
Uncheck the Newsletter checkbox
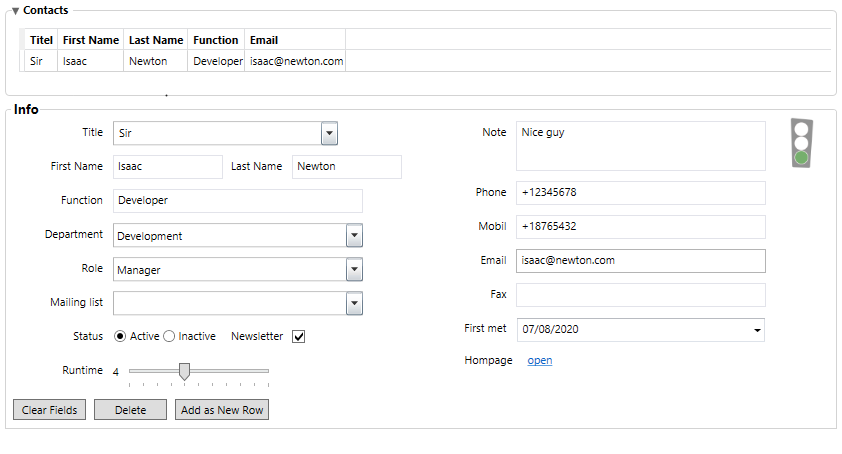coord(299,336)
